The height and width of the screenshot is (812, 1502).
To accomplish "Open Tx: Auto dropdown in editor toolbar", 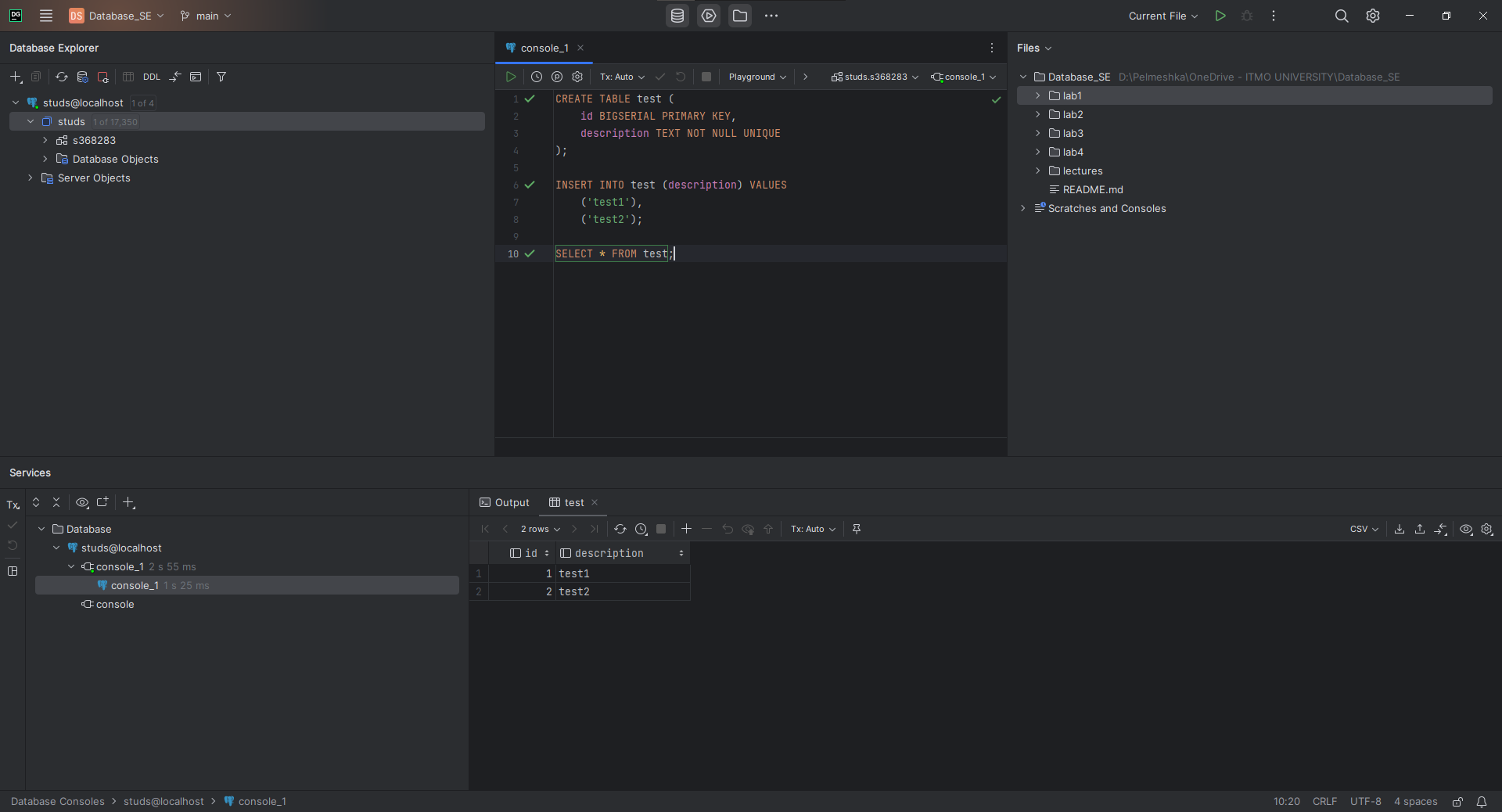I will click(623, 77).
